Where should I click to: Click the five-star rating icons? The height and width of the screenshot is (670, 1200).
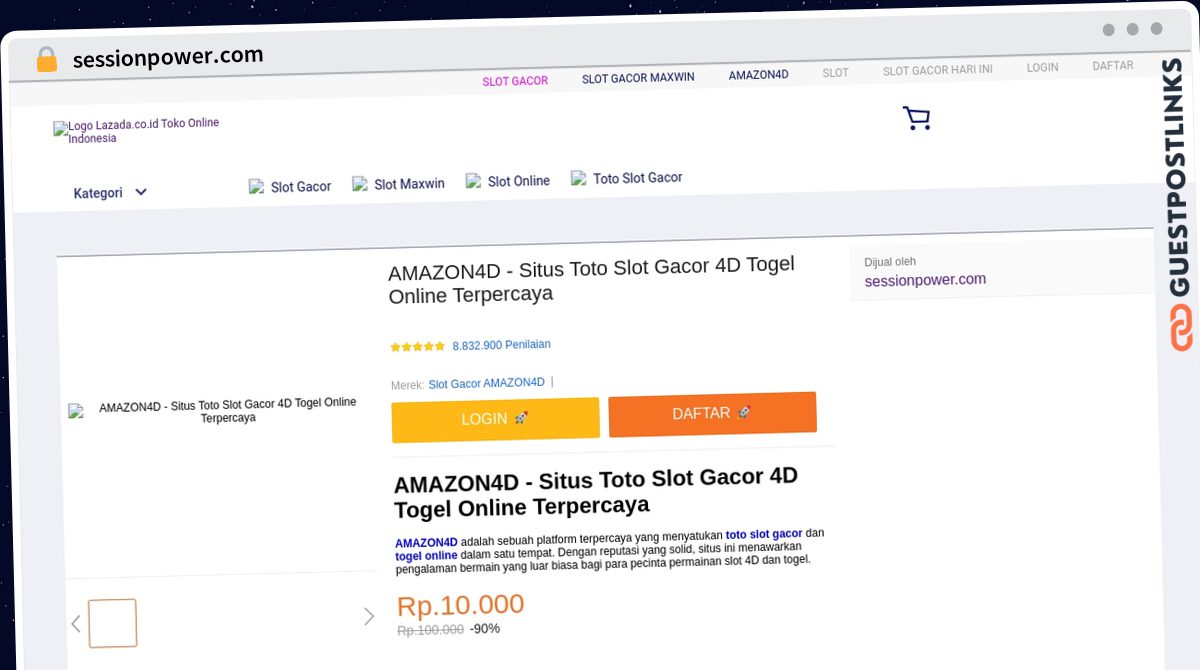point(417,347)
